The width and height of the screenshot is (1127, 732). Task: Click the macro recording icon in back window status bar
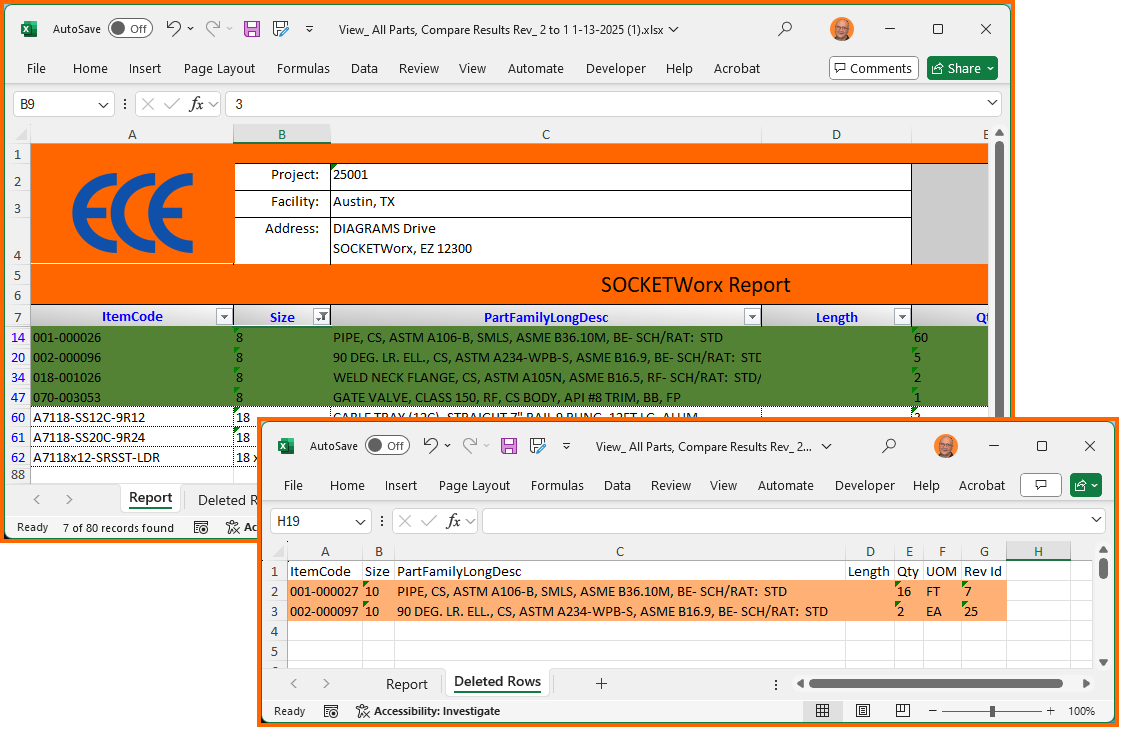201,528
